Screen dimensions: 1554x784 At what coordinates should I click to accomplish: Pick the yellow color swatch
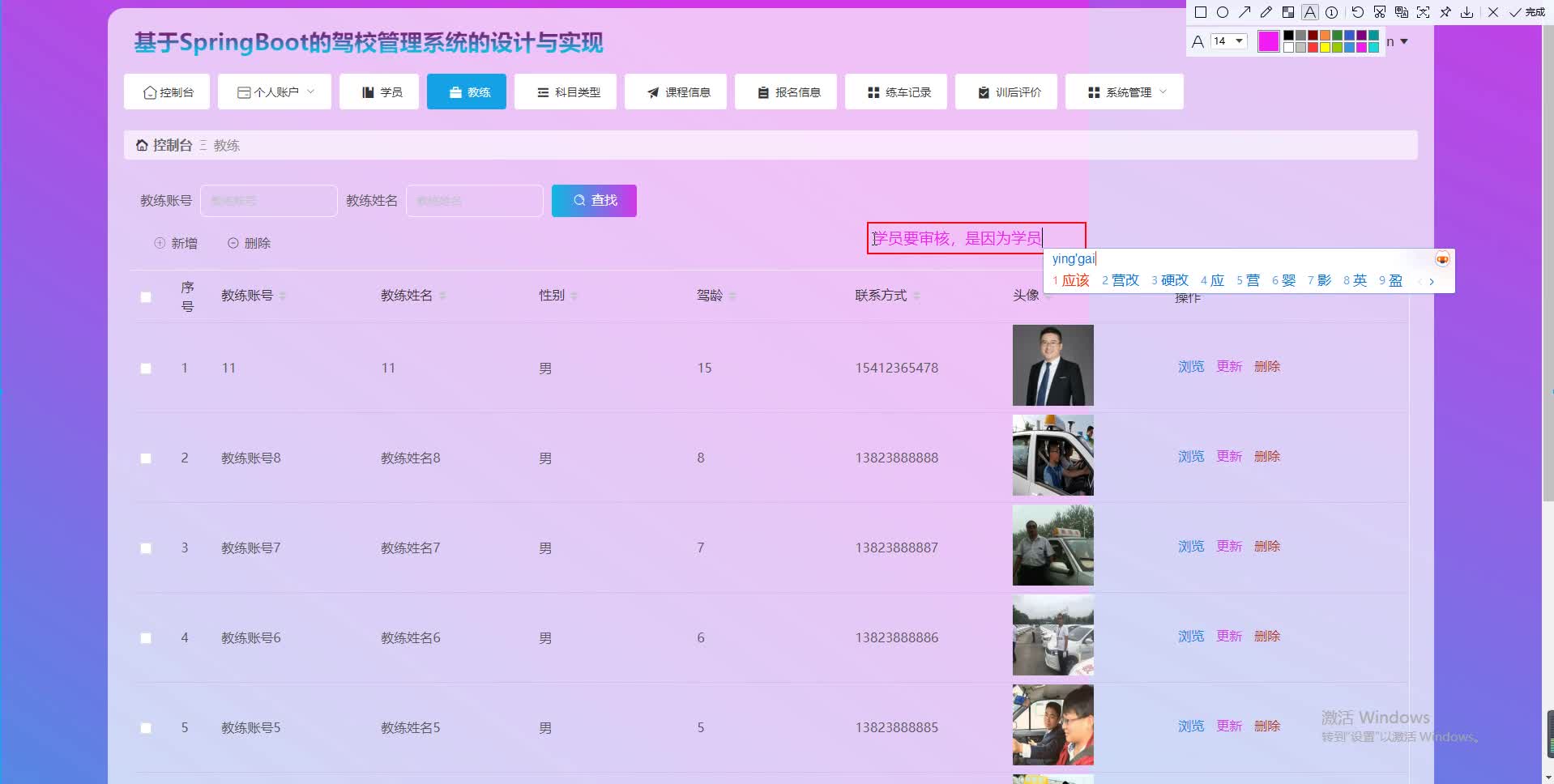point(1326,47)
